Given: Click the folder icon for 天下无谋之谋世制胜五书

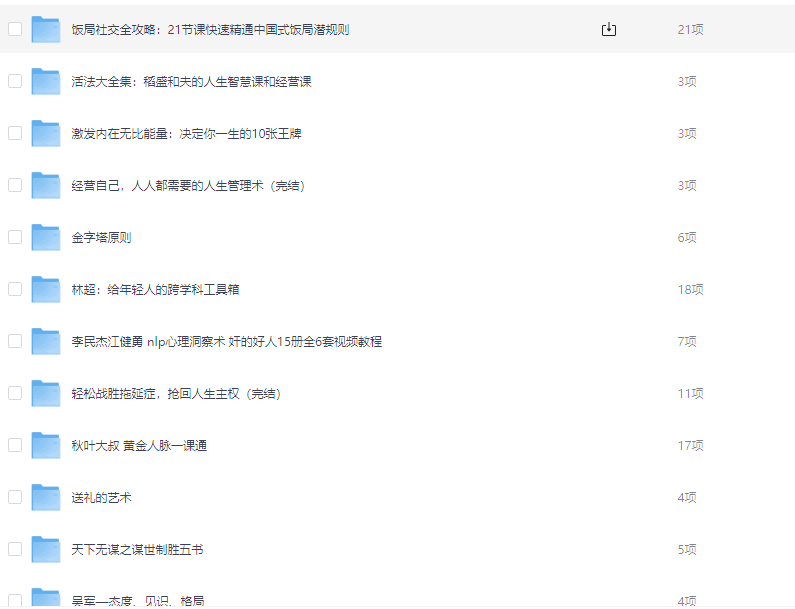Looking at the screenshot, I should click(46, 550).
